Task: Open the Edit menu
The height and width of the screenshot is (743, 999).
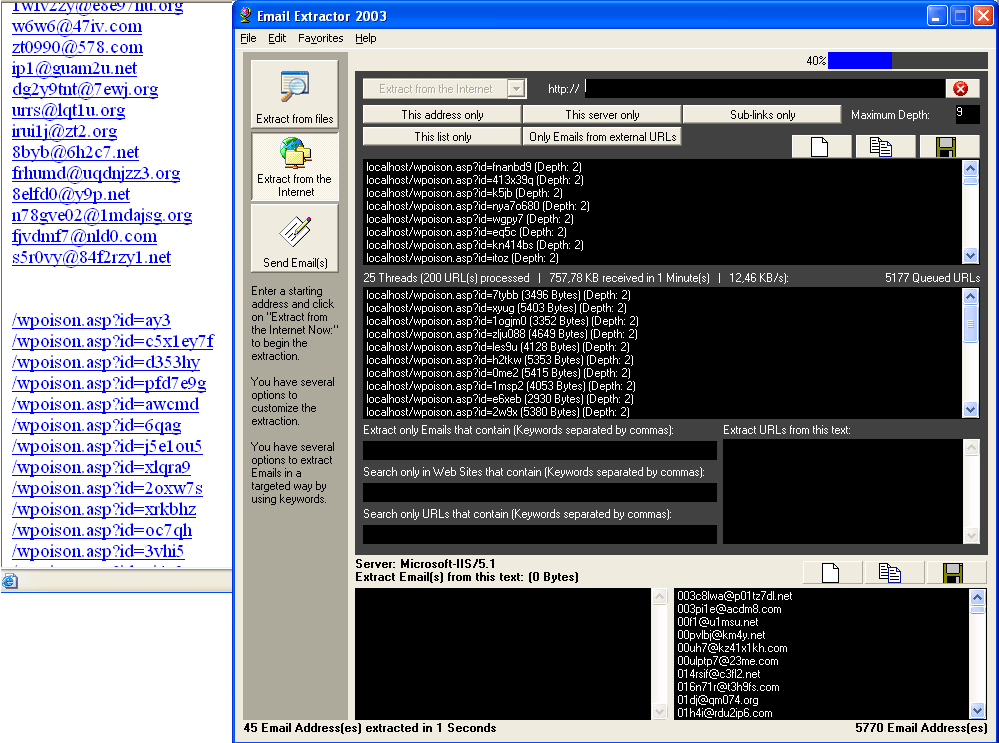Action: [277, 38]
